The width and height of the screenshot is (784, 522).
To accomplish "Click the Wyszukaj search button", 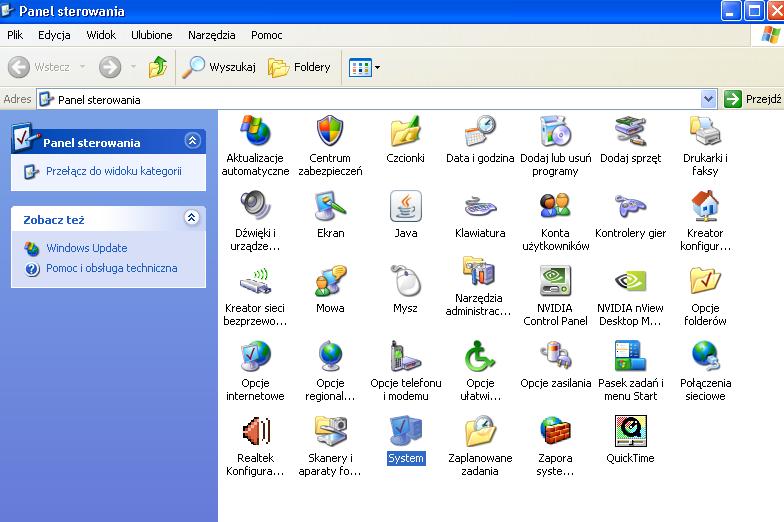I will (x=218, y=67).
